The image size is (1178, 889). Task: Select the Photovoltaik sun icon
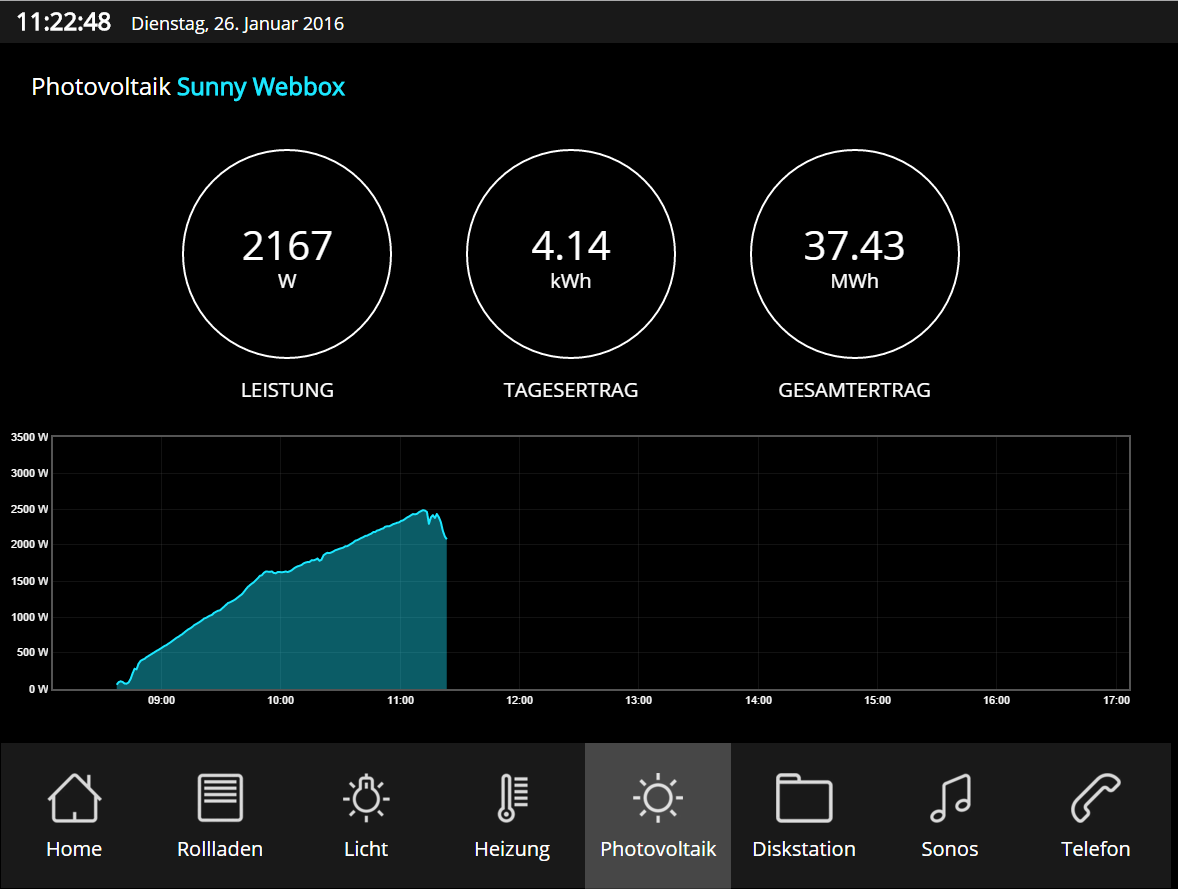tap(658, 797)
